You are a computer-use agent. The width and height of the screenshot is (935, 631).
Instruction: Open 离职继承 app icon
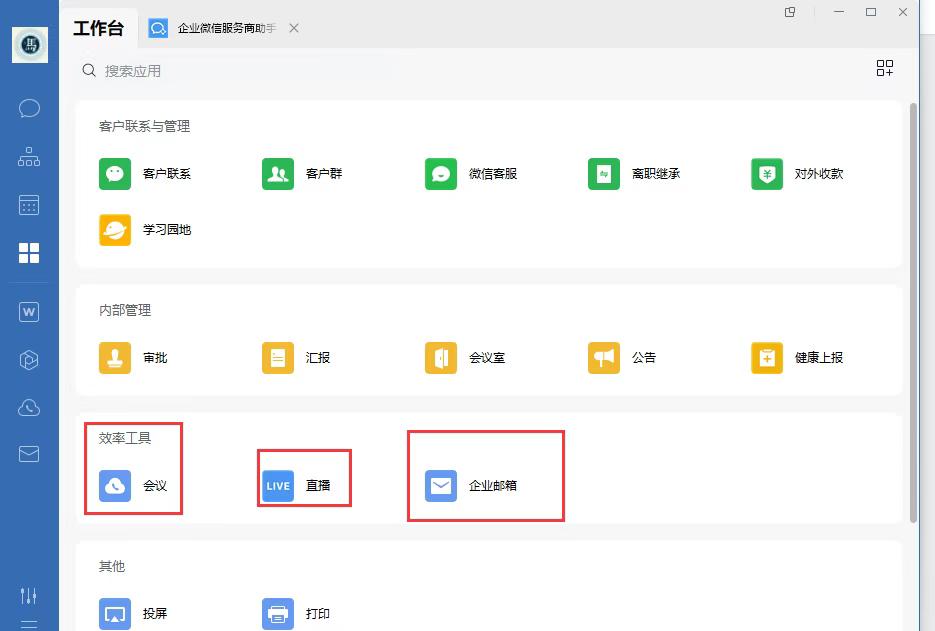(x=604, y=173)
